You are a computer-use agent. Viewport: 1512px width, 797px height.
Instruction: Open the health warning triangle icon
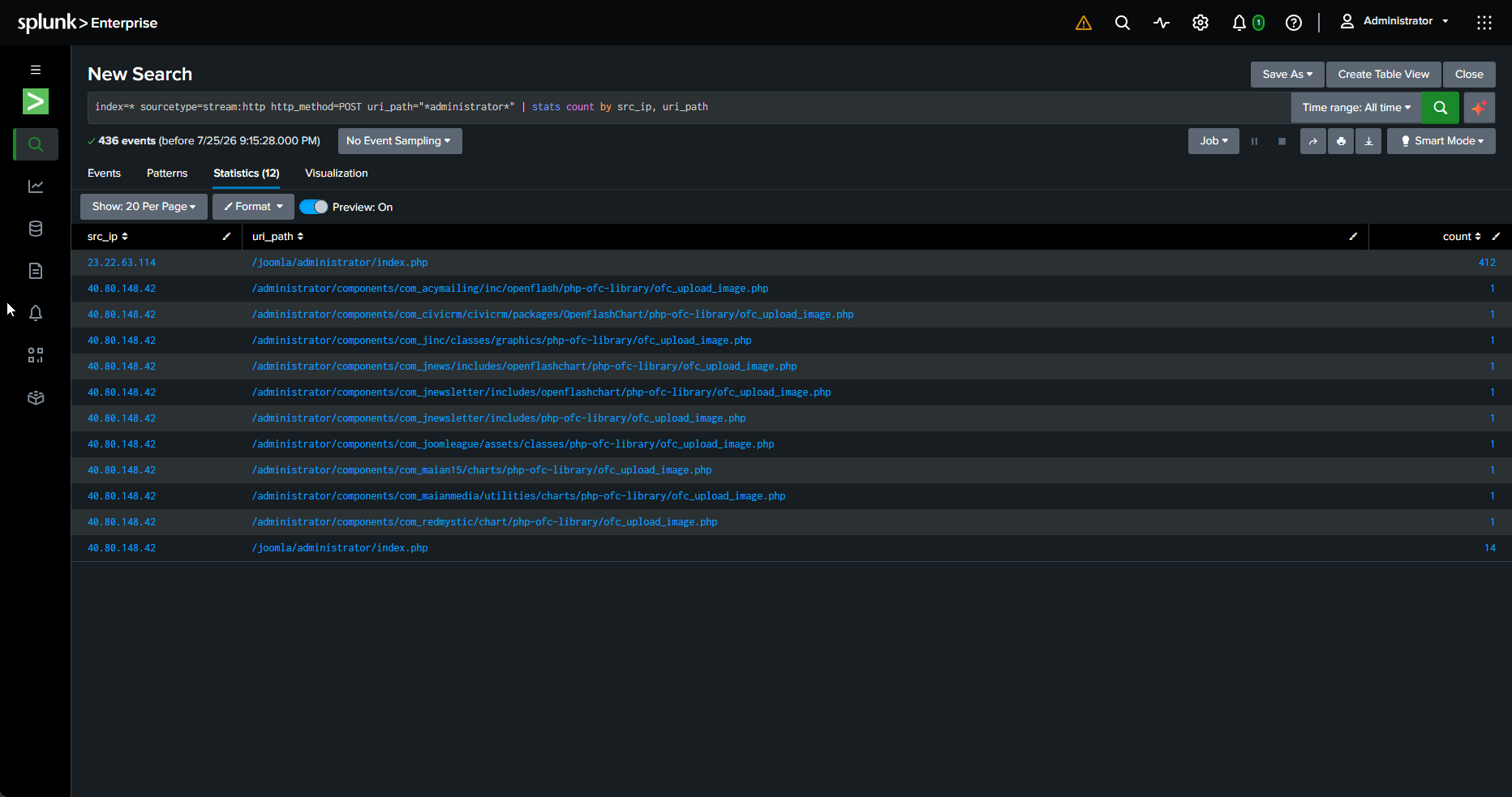pos(1084,23)
